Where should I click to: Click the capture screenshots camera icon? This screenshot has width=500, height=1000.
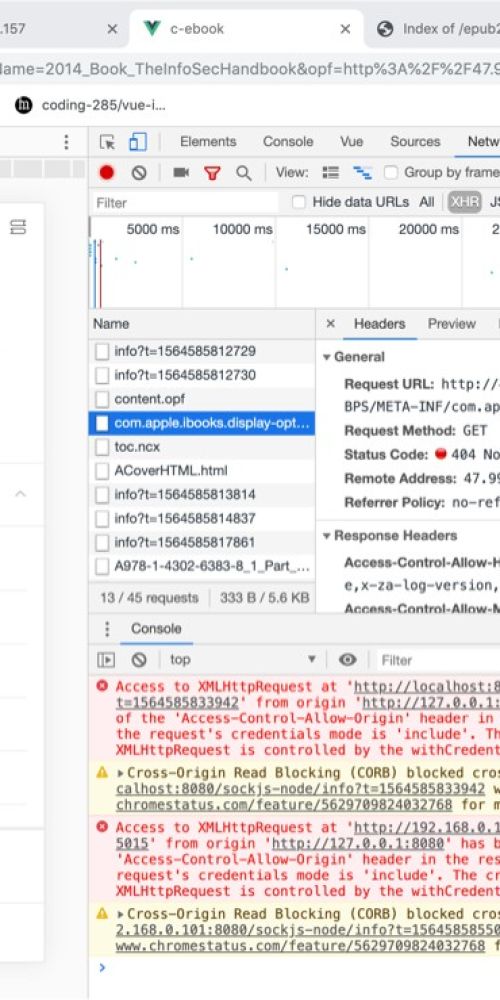click(x=181, y=172)
